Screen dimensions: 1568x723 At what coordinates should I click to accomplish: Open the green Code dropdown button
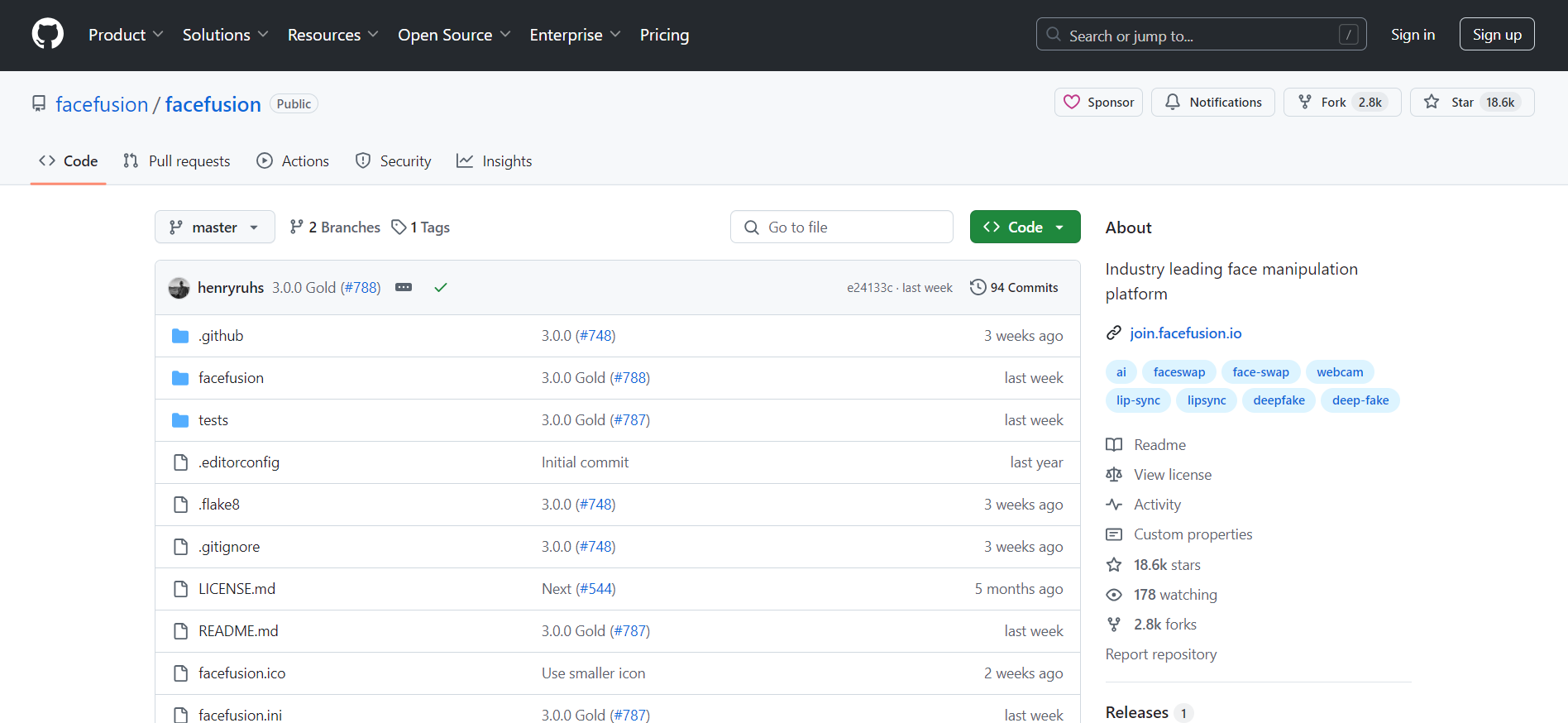(1025, 227)
